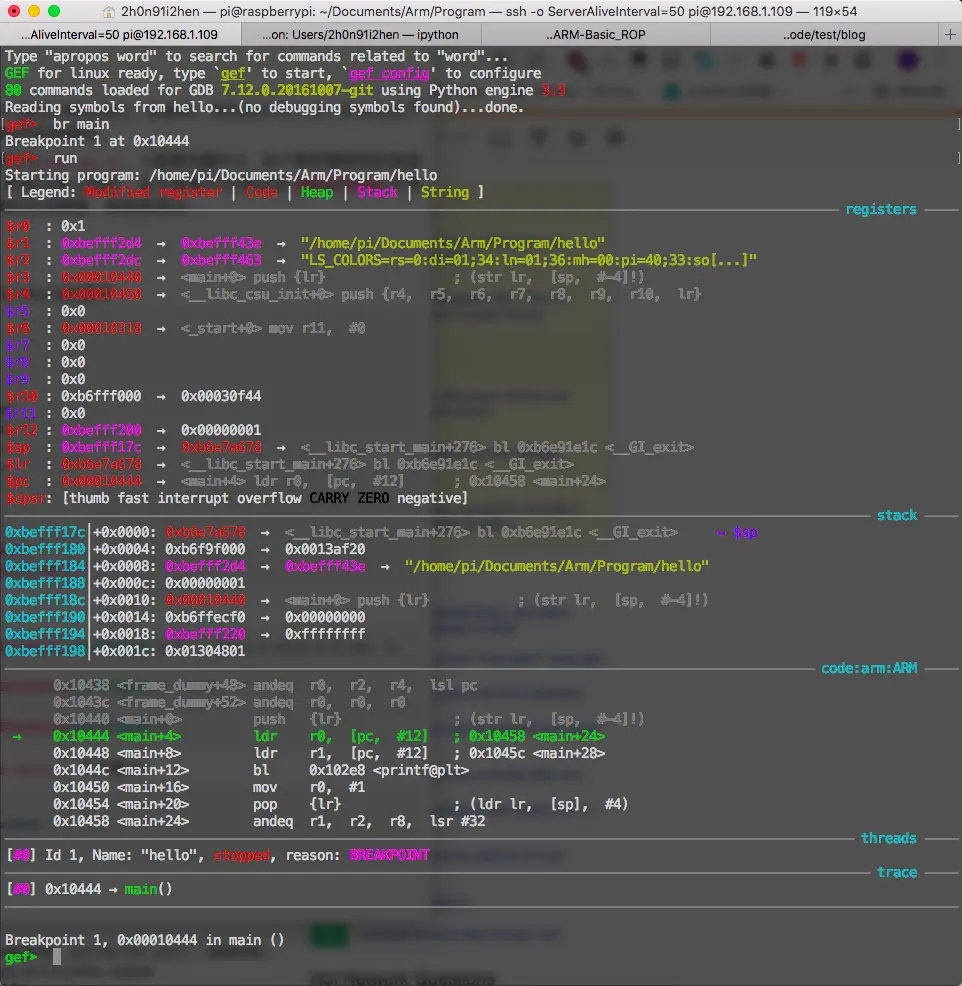
Task: Click the 'code:arm:ARM' section header
Action: click(x=869, y=668)
